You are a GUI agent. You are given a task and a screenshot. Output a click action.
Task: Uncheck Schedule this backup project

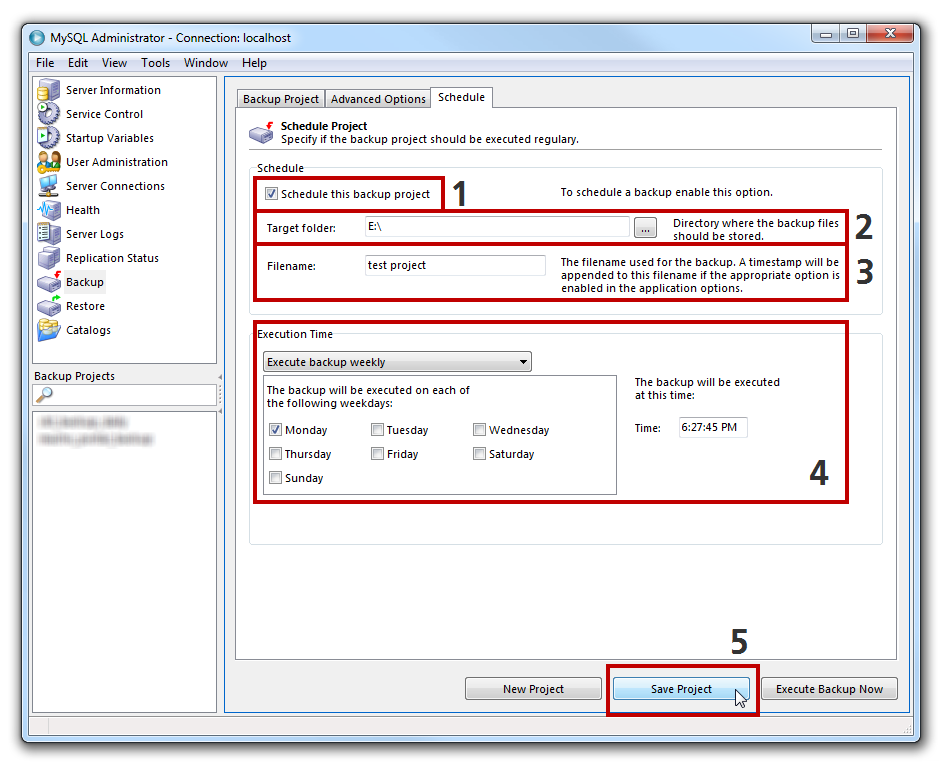pyautogui.click(x=272, y=194)
